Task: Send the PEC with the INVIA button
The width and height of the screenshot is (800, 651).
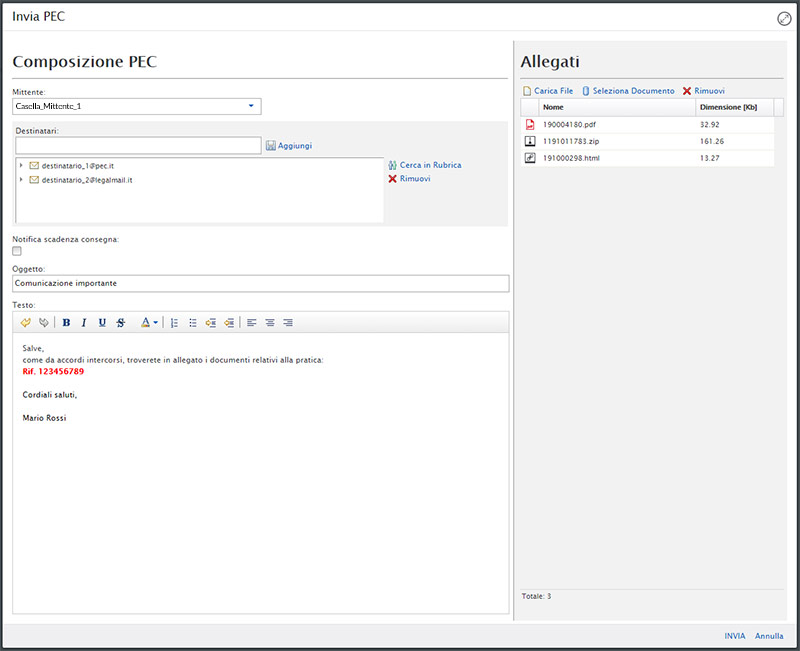Action: 735,636
